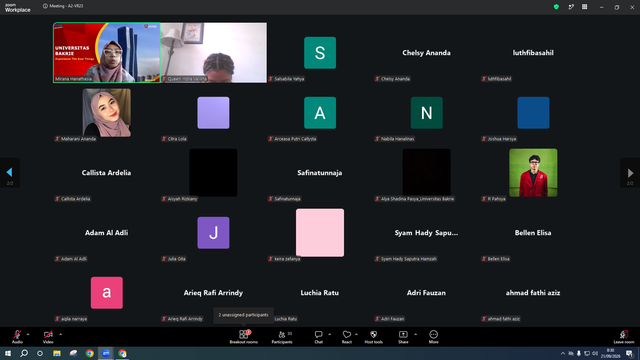Select Maharani Ananda's profile photo tile
This screenshot has width=640, height=360.
[107, 113]
